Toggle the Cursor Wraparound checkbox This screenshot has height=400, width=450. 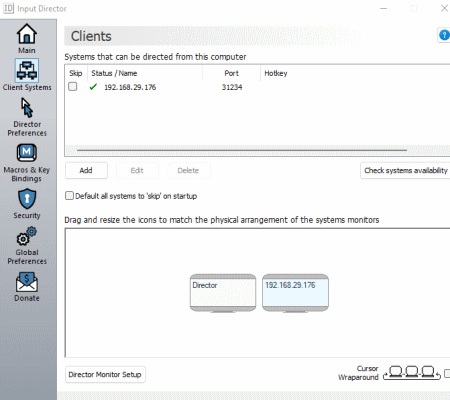447,373
